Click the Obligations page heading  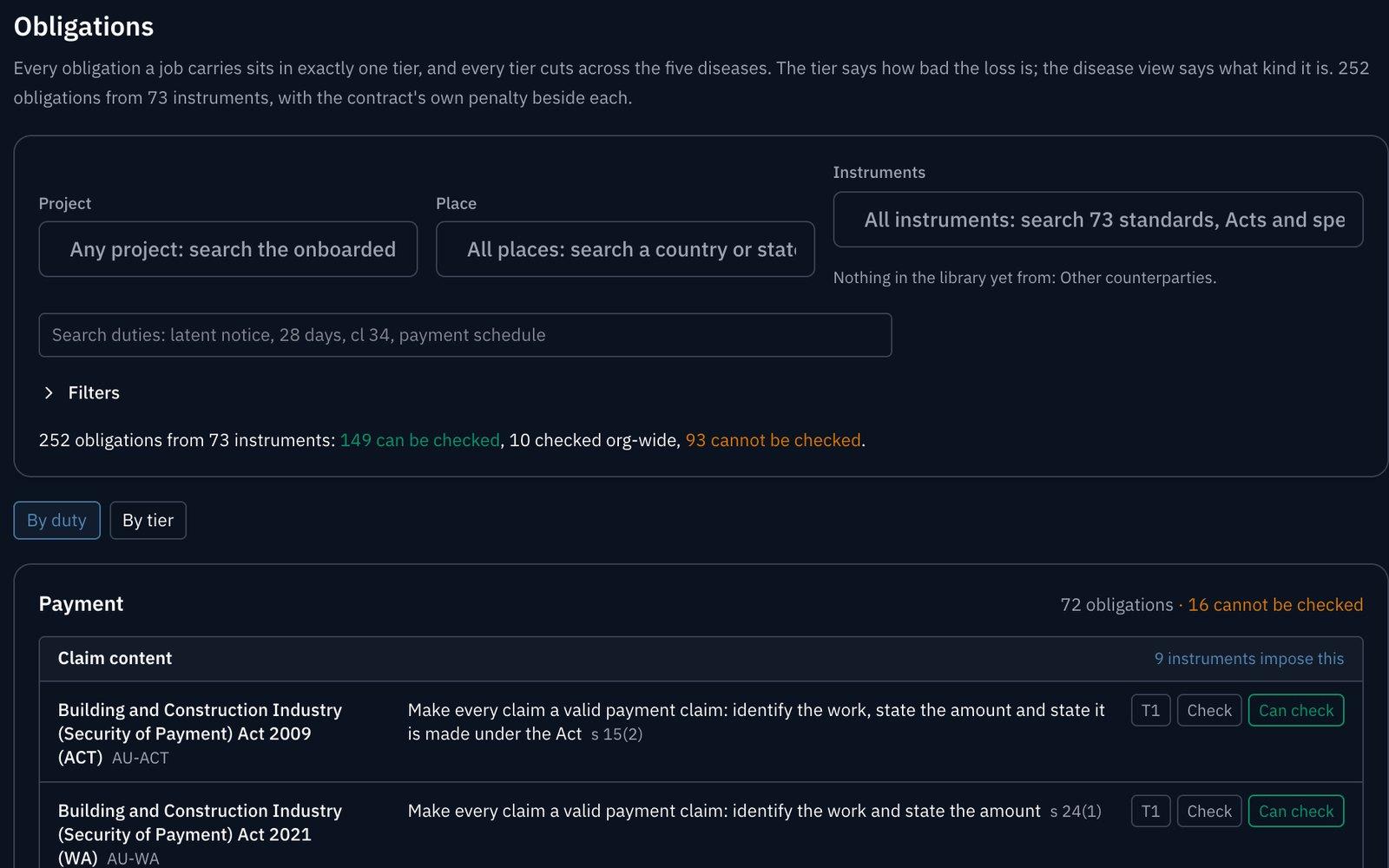pyautogui.click(x=83, y=27)
